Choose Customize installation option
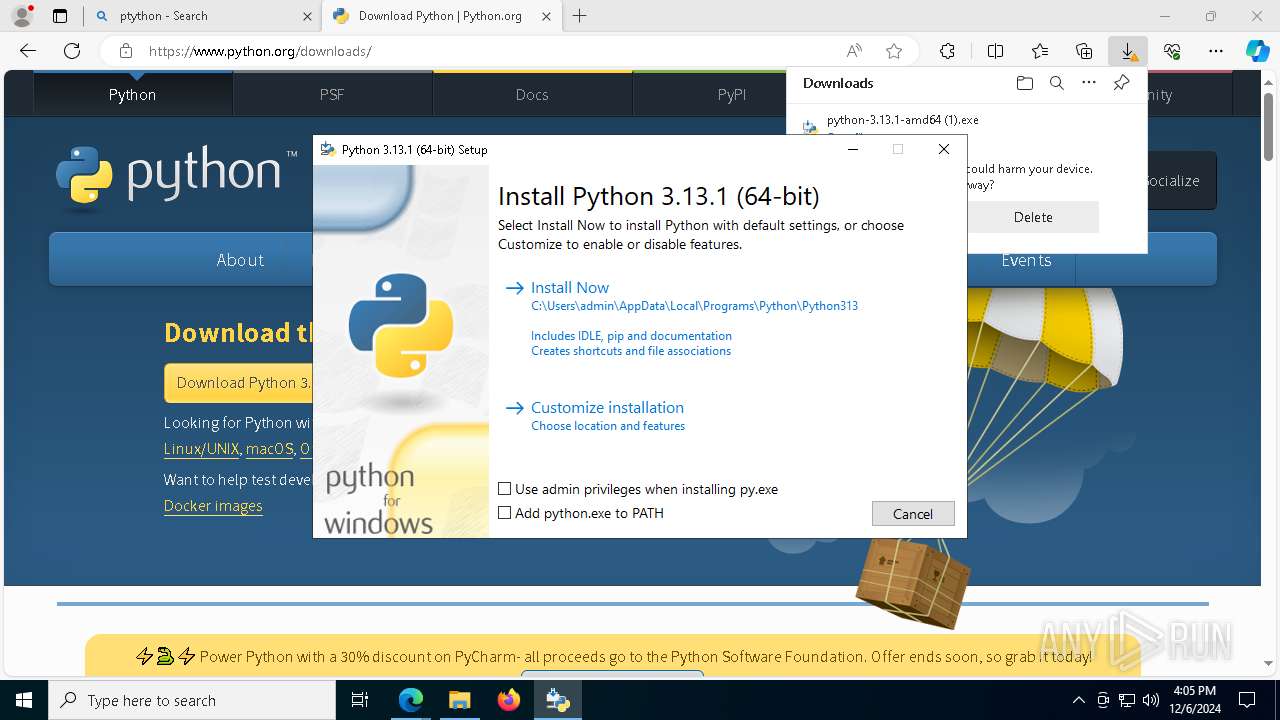Screen dimensions: 1280x720 (607, 407)
